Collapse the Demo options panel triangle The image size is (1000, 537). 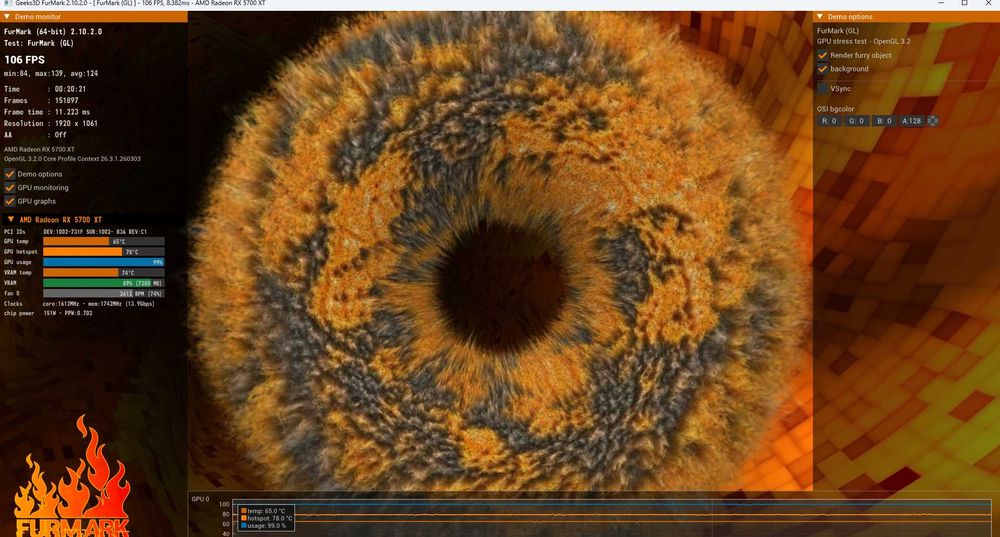pos(820,17)
